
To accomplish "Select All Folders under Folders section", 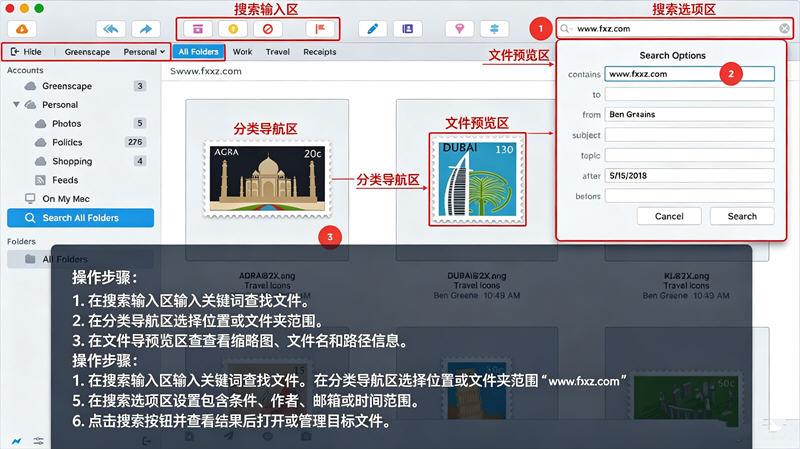I will click(x=81, y=259).
